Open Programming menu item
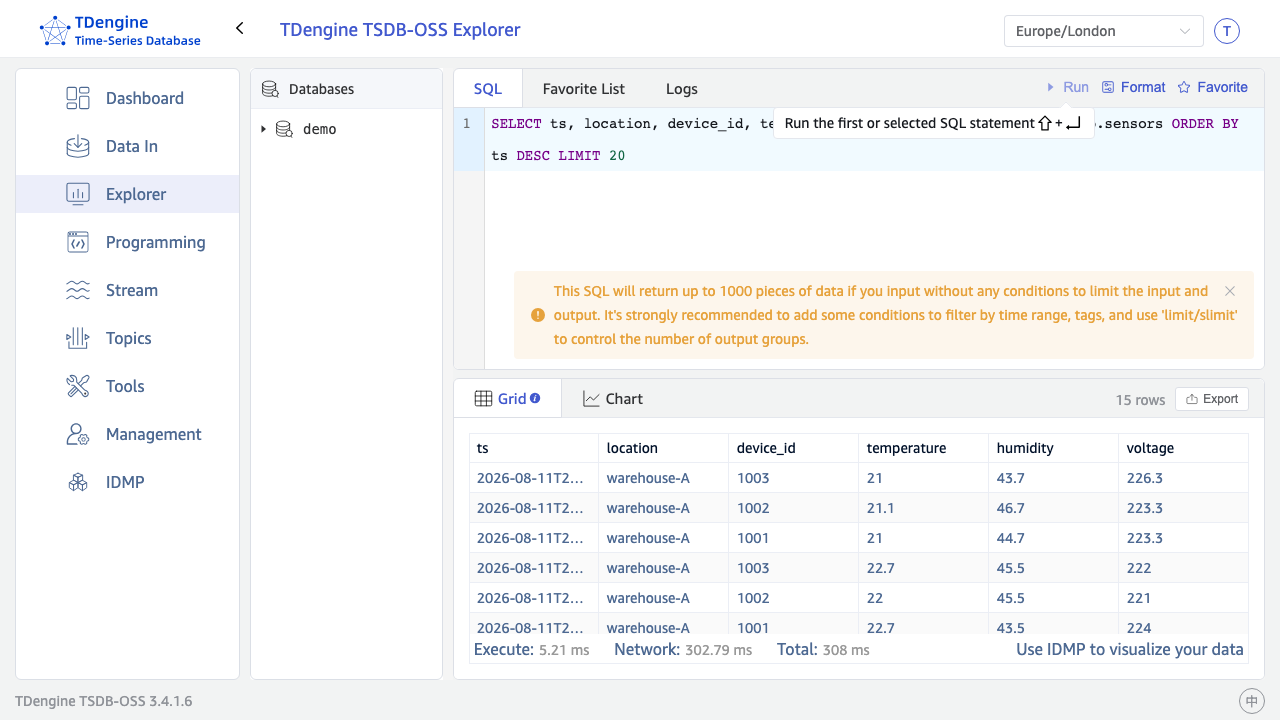1280x720 pixels. (x=127, y=242)
